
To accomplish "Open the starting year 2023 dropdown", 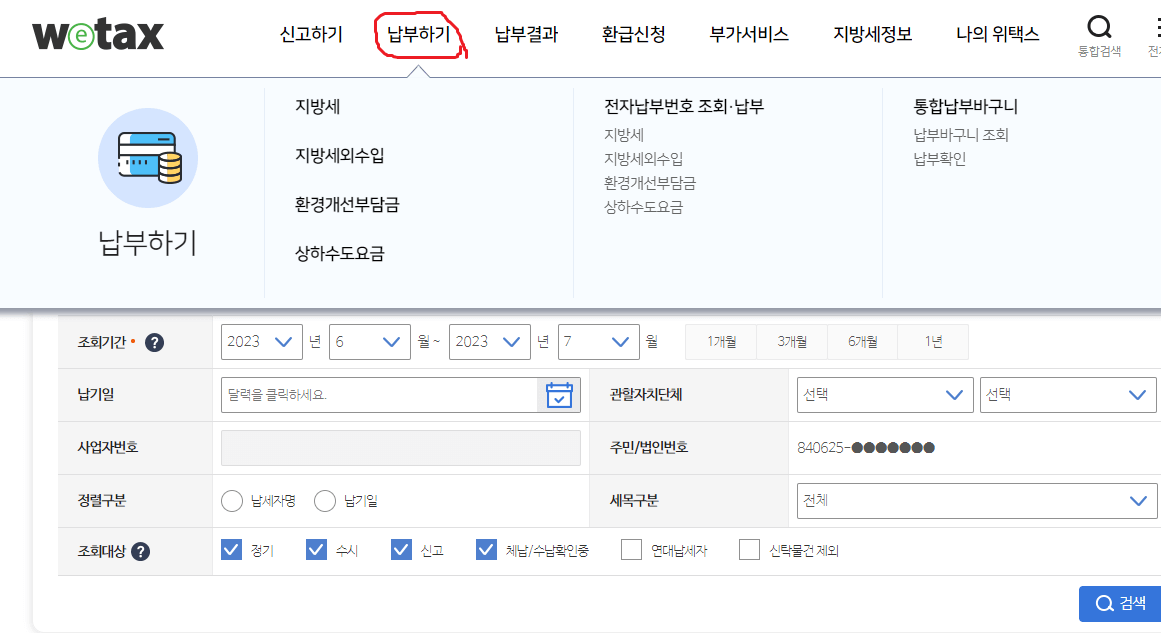I will coord(261,341).
